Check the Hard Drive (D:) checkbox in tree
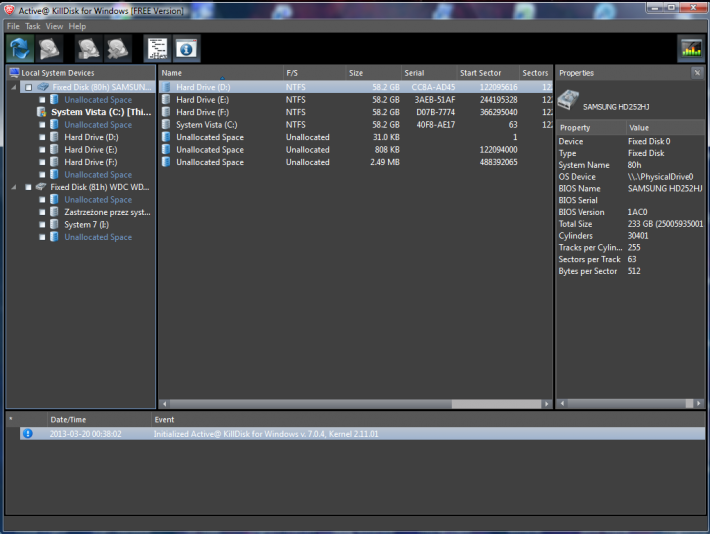Screen dimensions: 710x534 click(42, 137)
